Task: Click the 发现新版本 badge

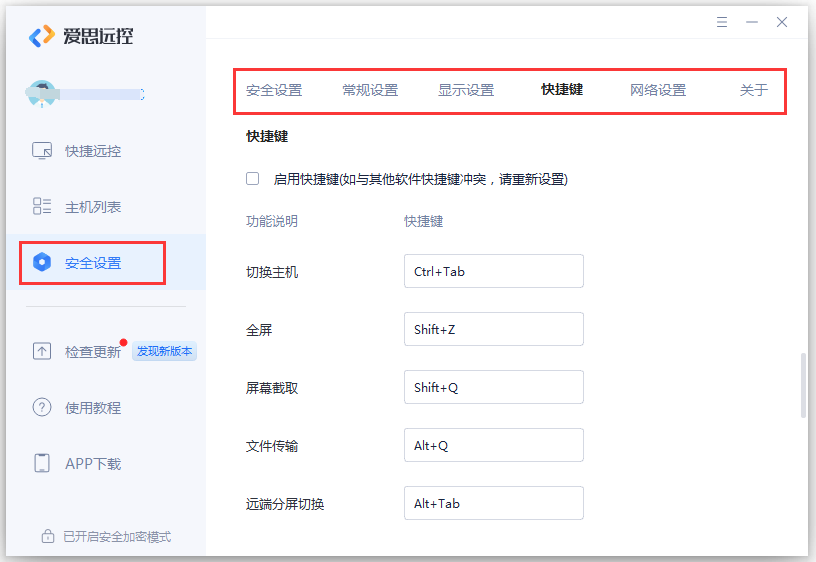Action: pyautogui.click(x=164, y=351)
